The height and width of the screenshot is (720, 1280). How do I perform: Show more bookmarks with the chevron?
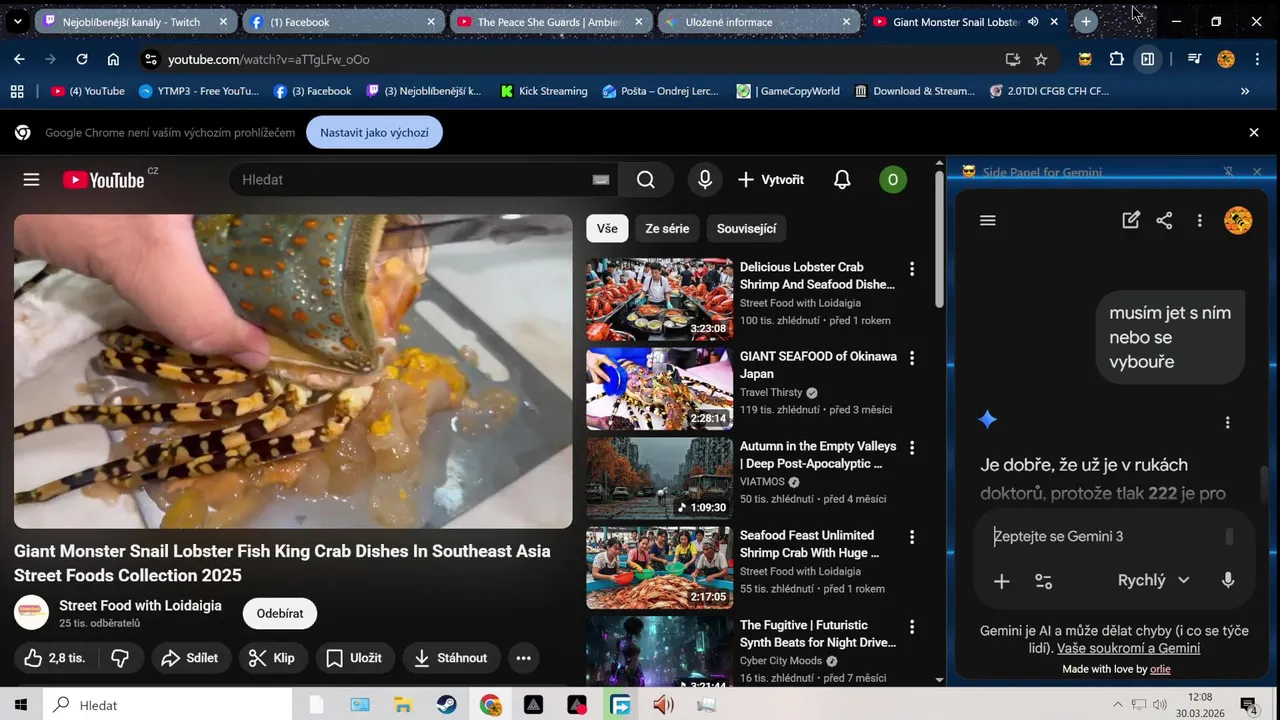point(1245,91)
